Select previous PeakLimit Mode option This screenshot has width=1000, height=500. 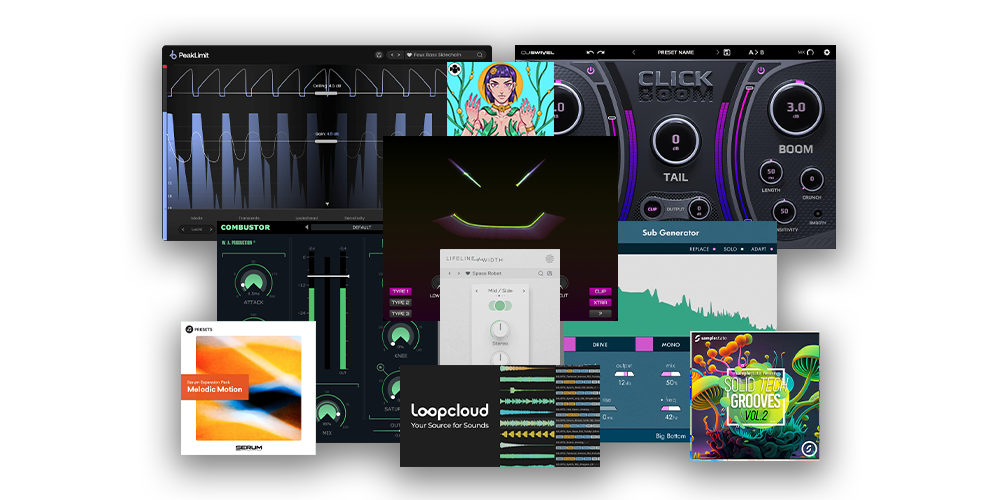pos(184,229)
